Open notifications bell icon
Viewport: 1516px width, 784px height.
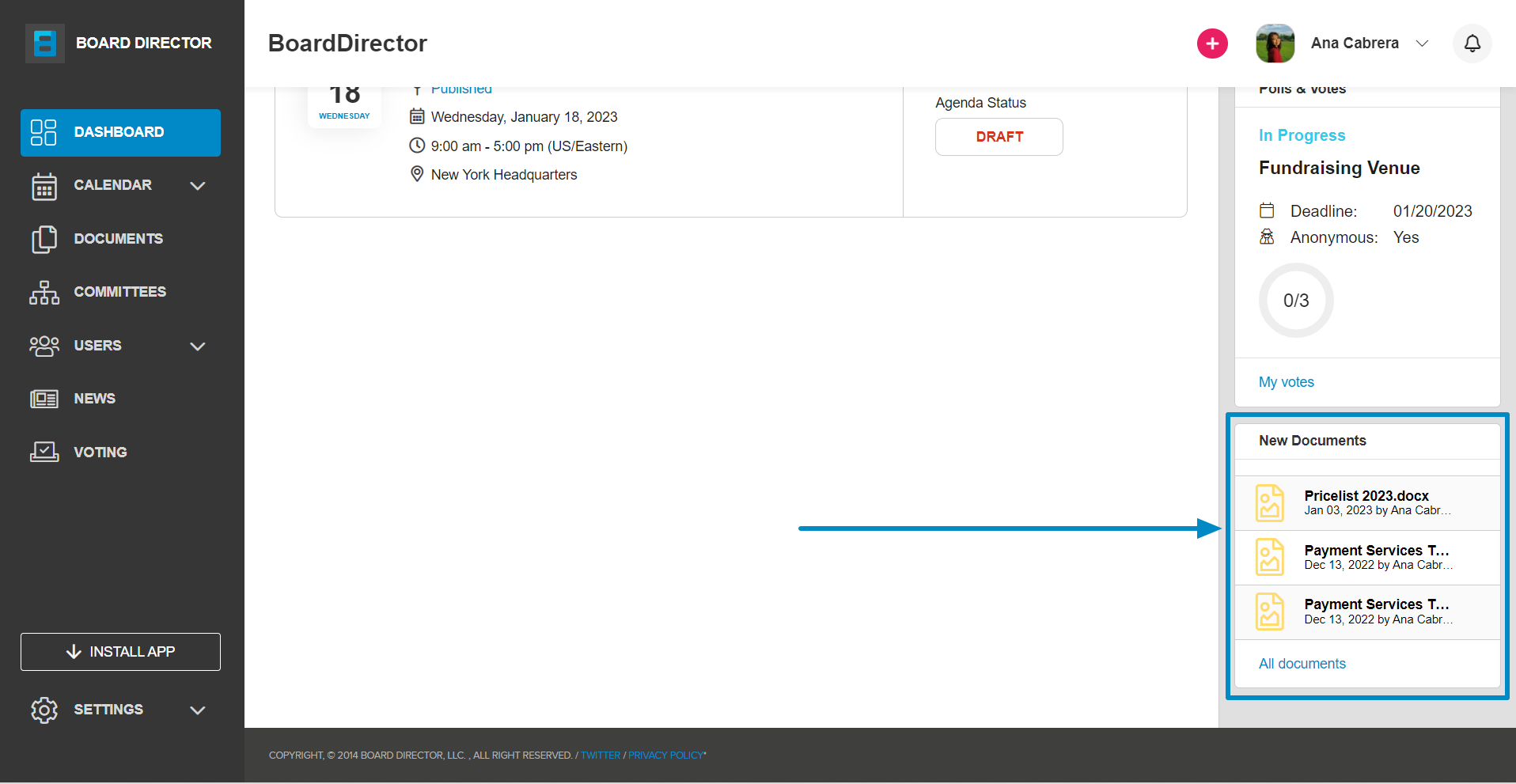(1472, 44)
